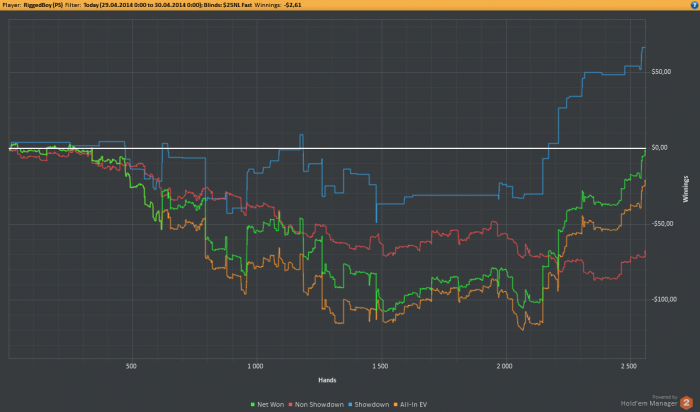Click the 2 000 hands axis tick label
Screen dimensions: 700x412
(504, 366)
